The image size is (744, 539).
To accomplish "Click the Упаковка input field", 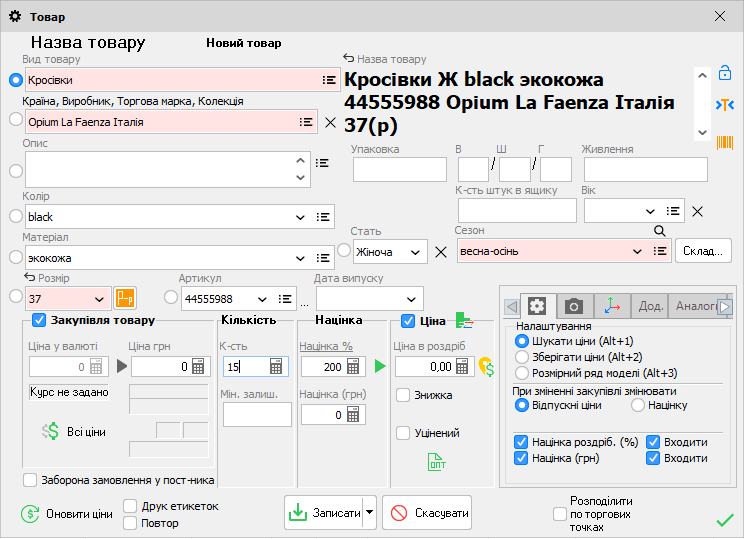I will (399, 169).
